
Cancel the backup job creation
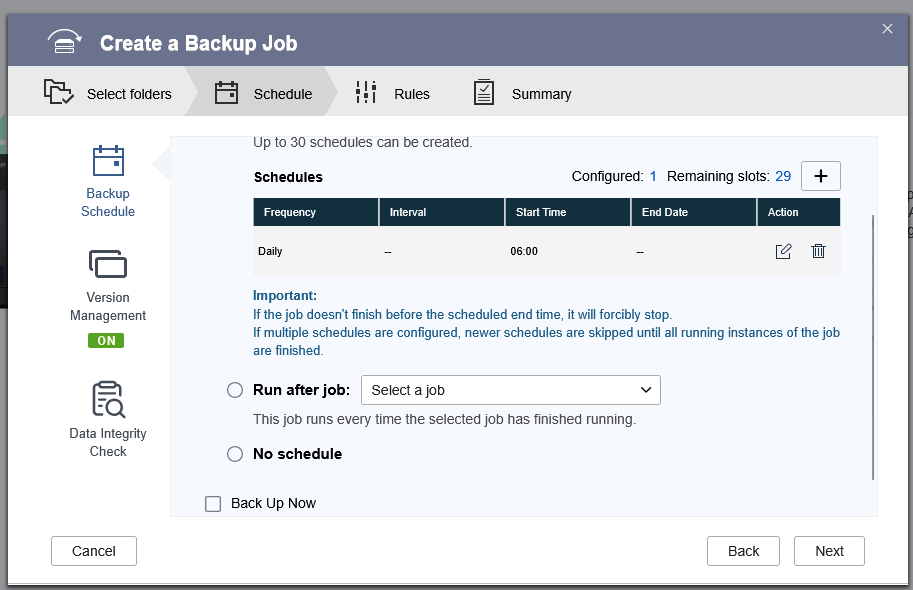94,551
